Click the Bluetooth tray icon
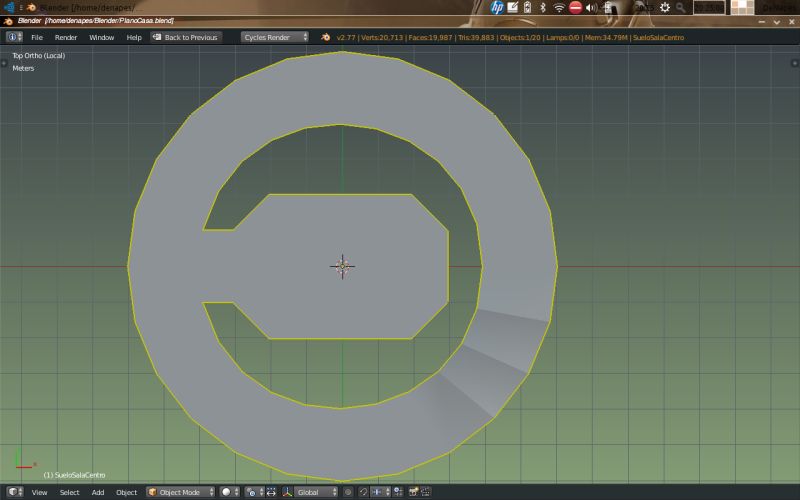 point(543,7)
